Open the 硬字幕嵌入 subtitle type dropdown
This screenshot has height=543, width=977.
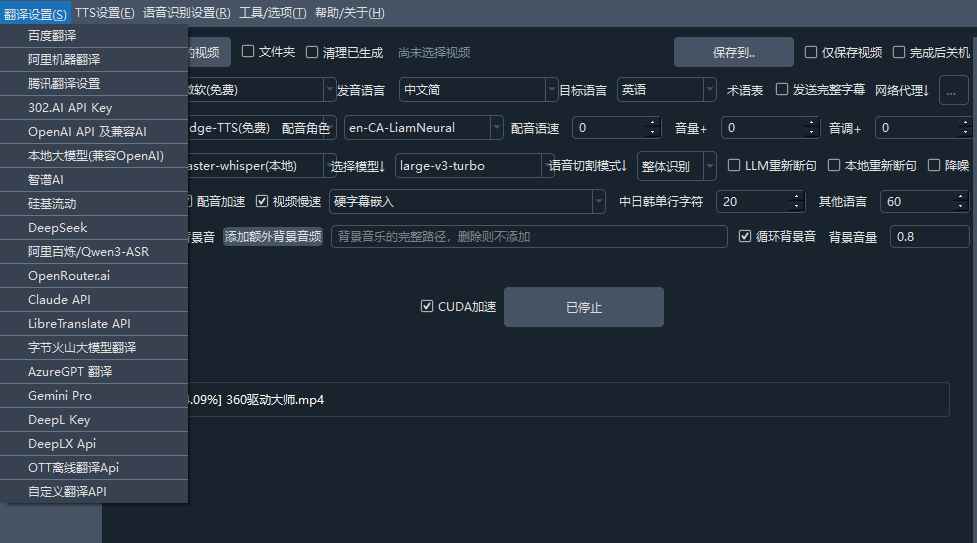tap(467, 202)
